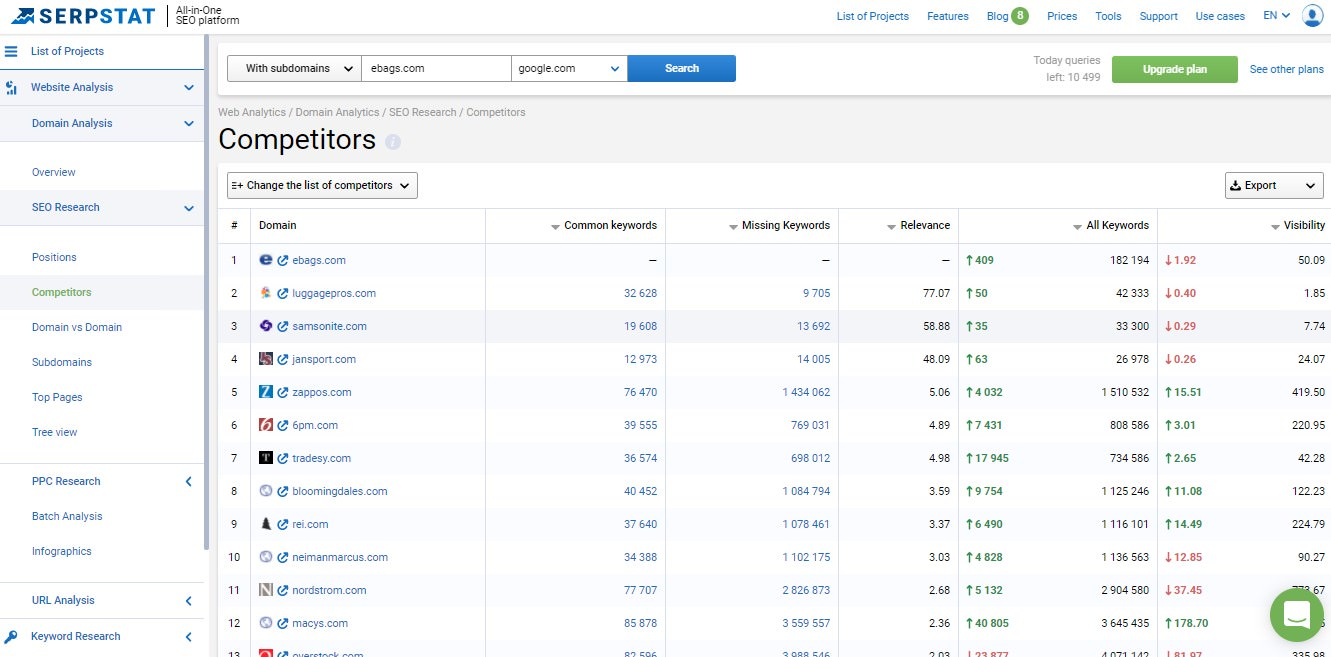
Task: Open Top Pages in sidebar
Action: pos(57,397)
